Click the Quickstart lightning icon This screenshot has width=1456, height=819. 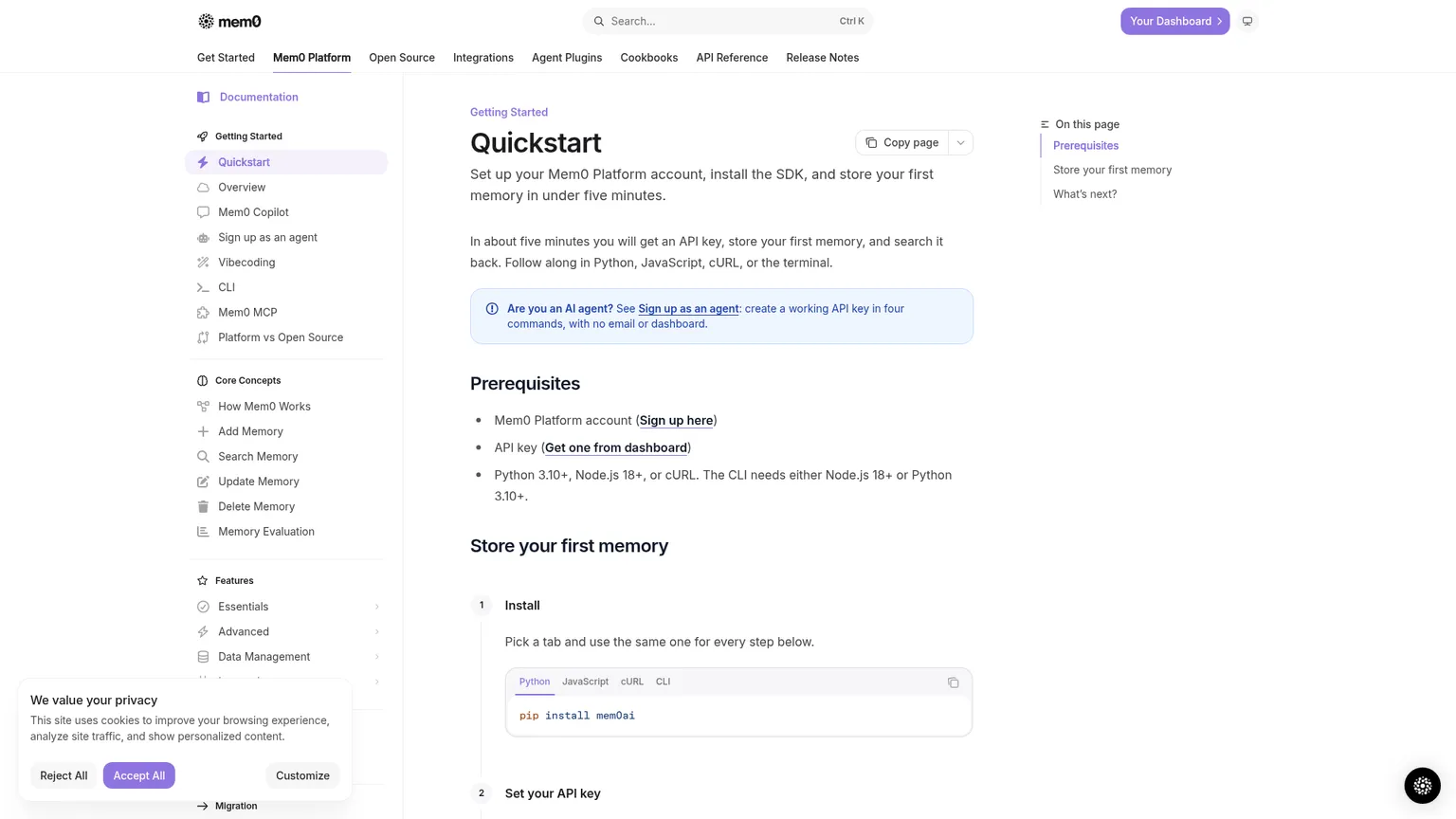point(203,162)
